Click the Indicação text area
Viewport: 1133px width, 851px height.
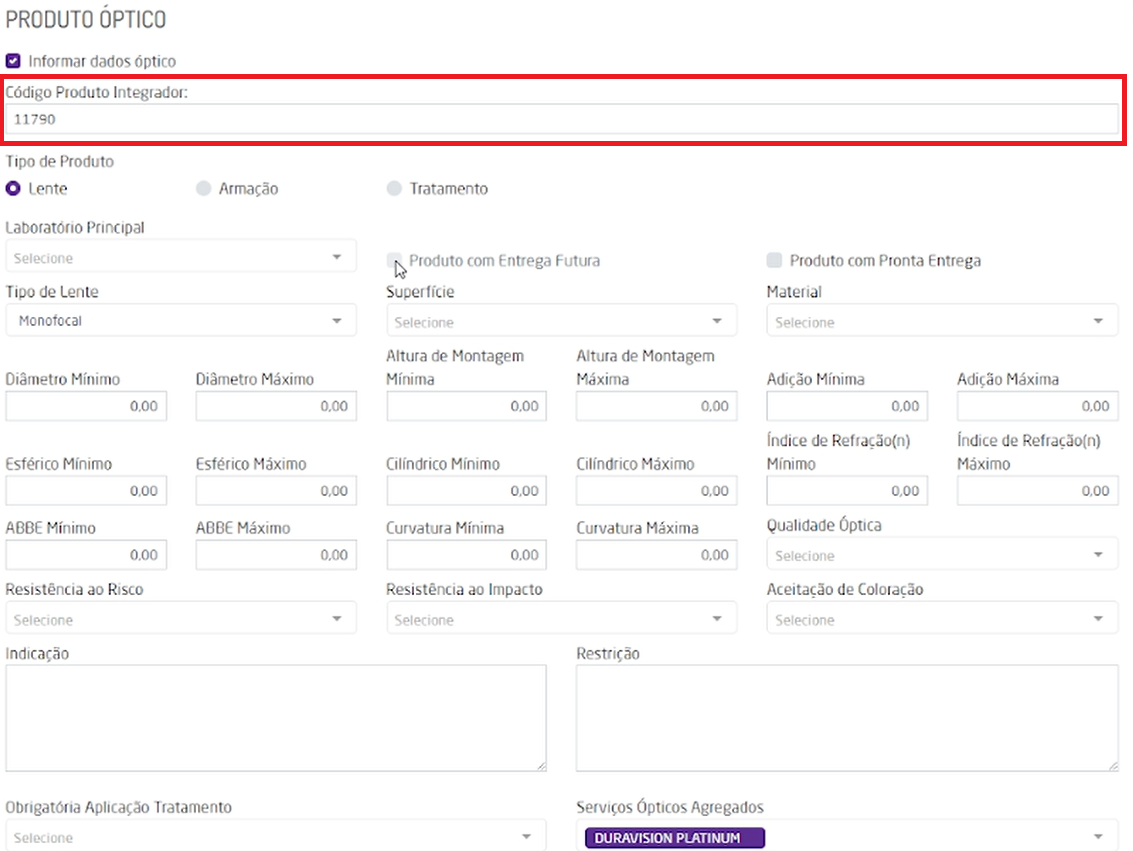276,718
